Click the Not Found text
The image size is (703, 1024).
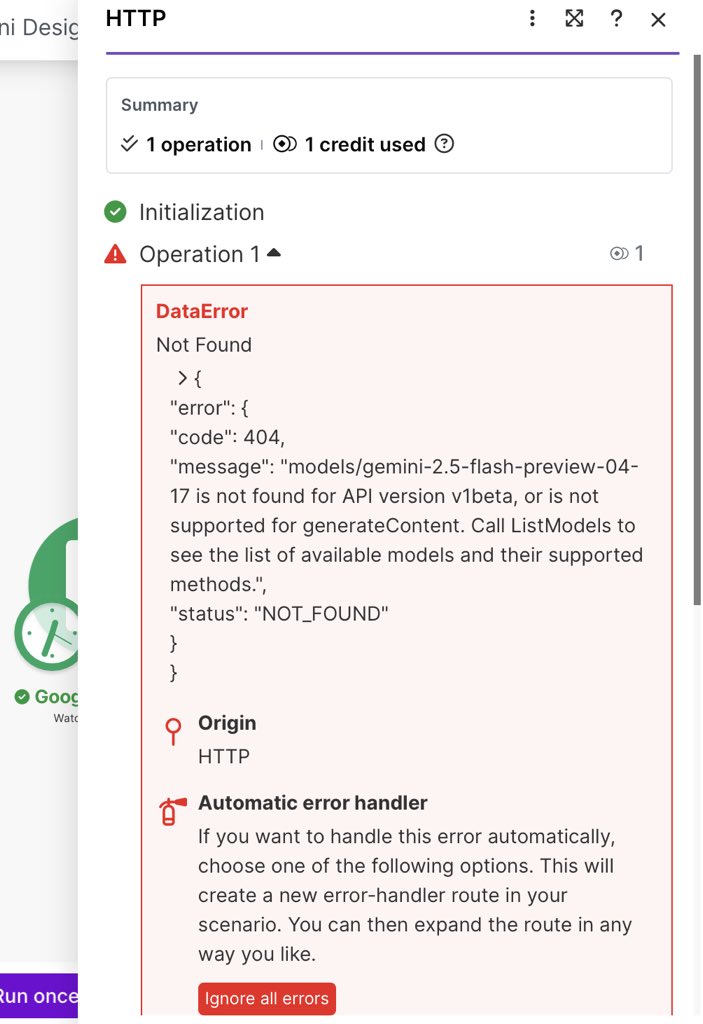(x=204, y=345)
